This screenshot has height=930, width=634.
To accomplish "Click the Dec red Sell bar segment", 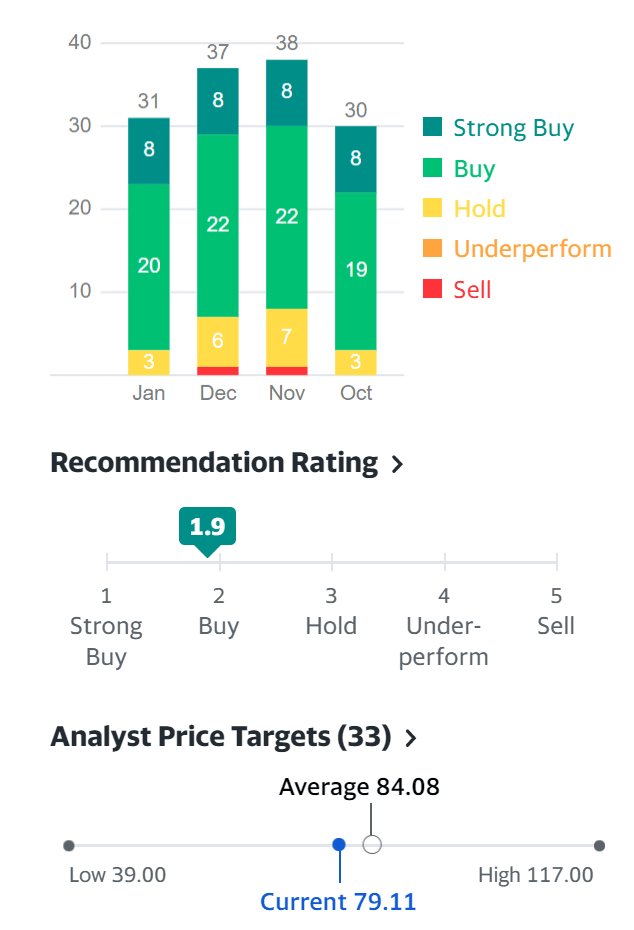I will coord(218,371).
